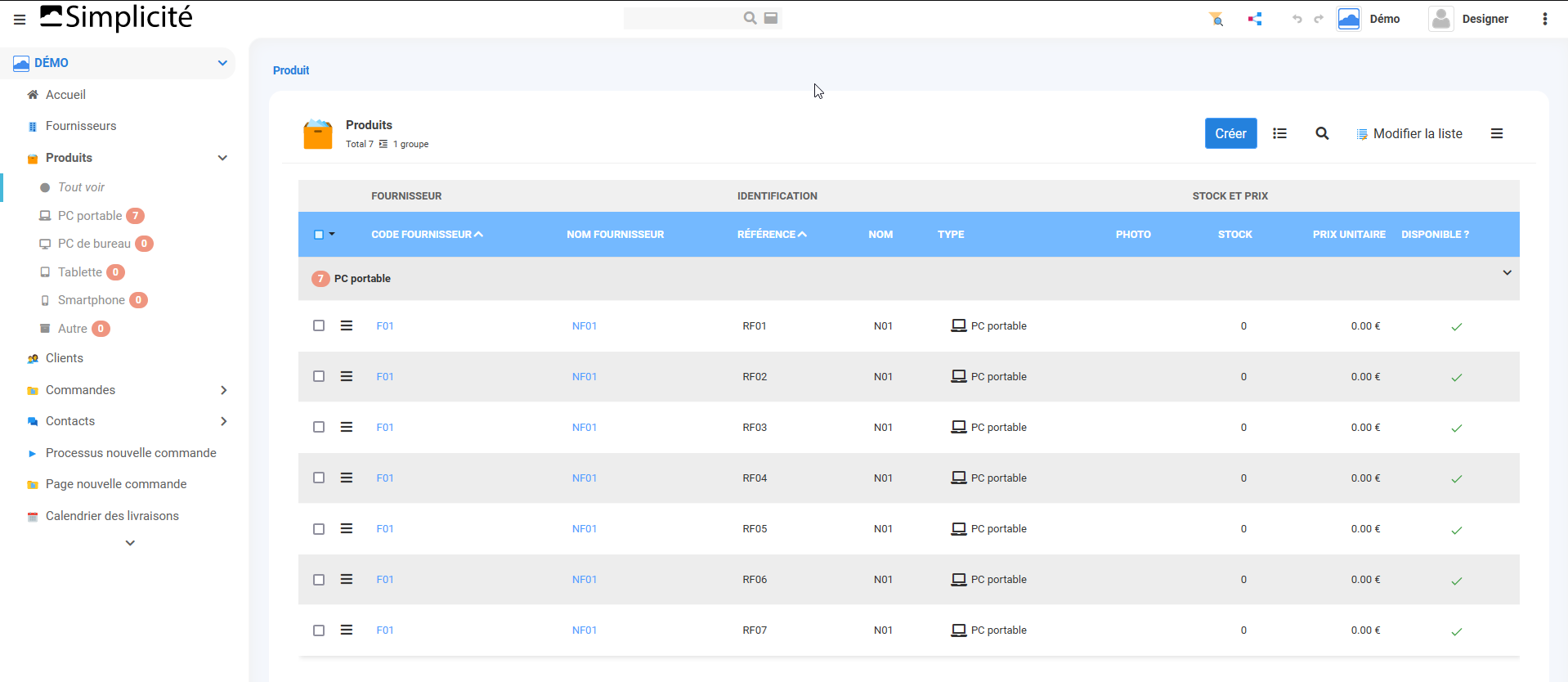Viewport: 1568px width, 682px height.
Task: Tick the select-all checkbox in the table header
Action: coord(319,235)
